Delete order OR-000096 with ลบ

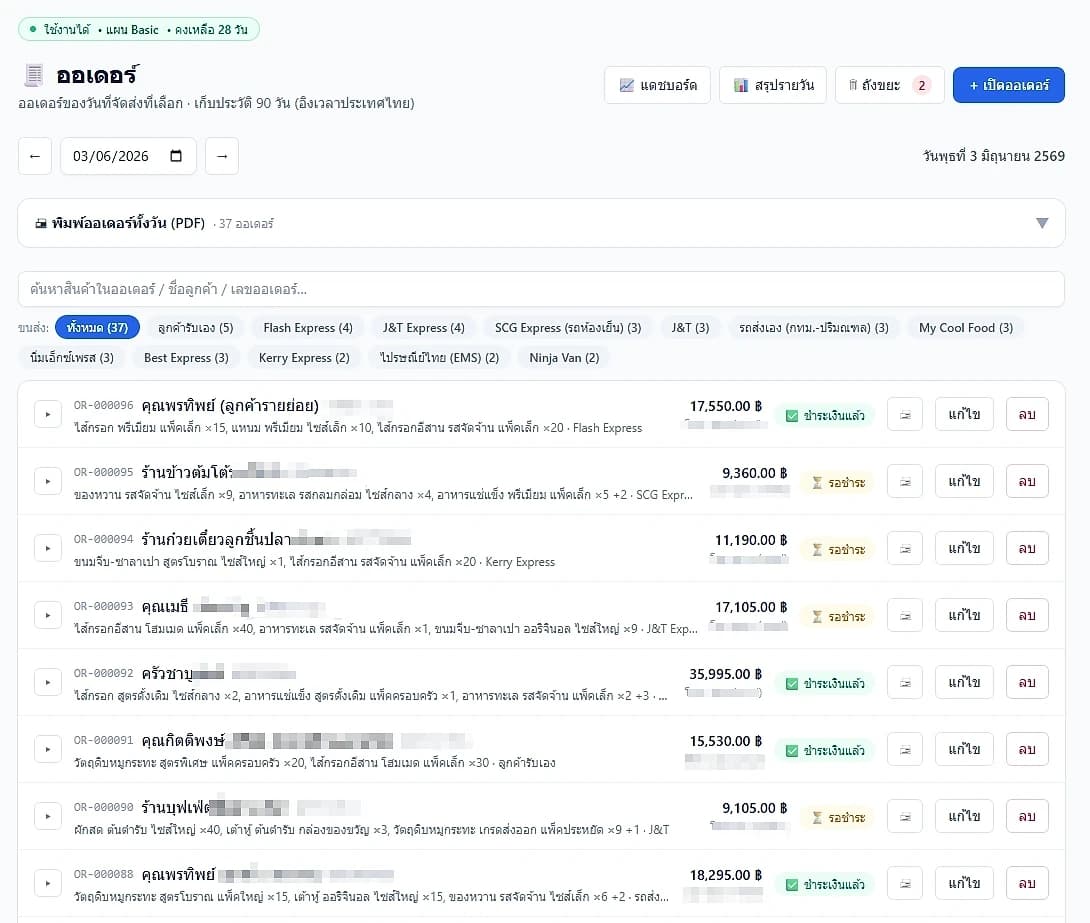click(x=1027, y=414)
